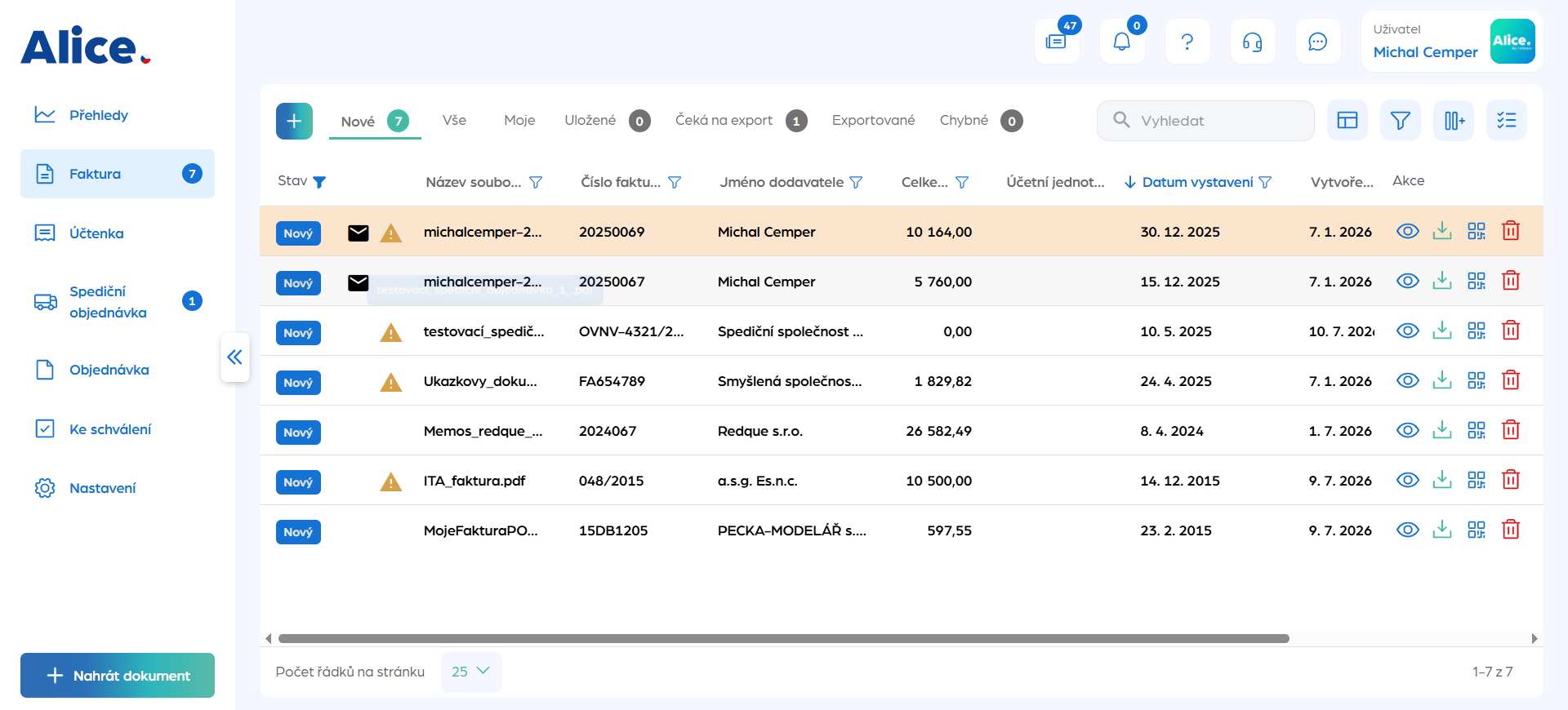Open the Datum vystavení column filter
Image resolution: width=1568 pixels, height=710 pixels.
(1265, 182)
